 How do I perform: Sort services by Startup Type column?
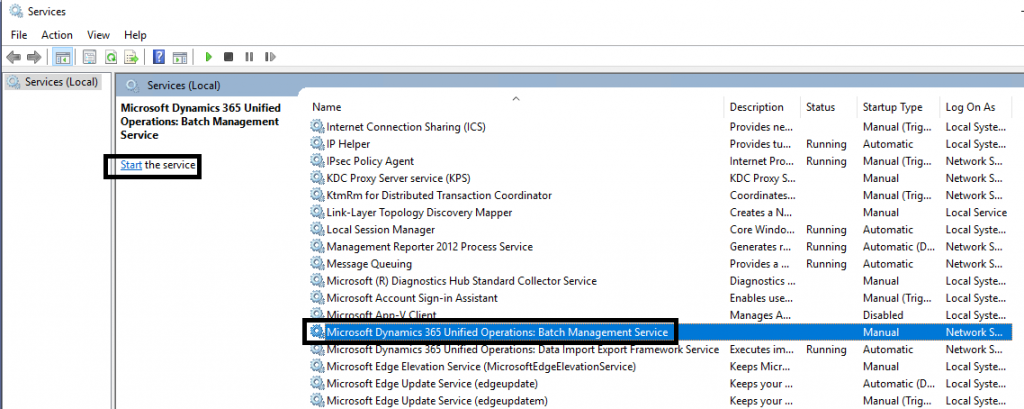point(892,107)
